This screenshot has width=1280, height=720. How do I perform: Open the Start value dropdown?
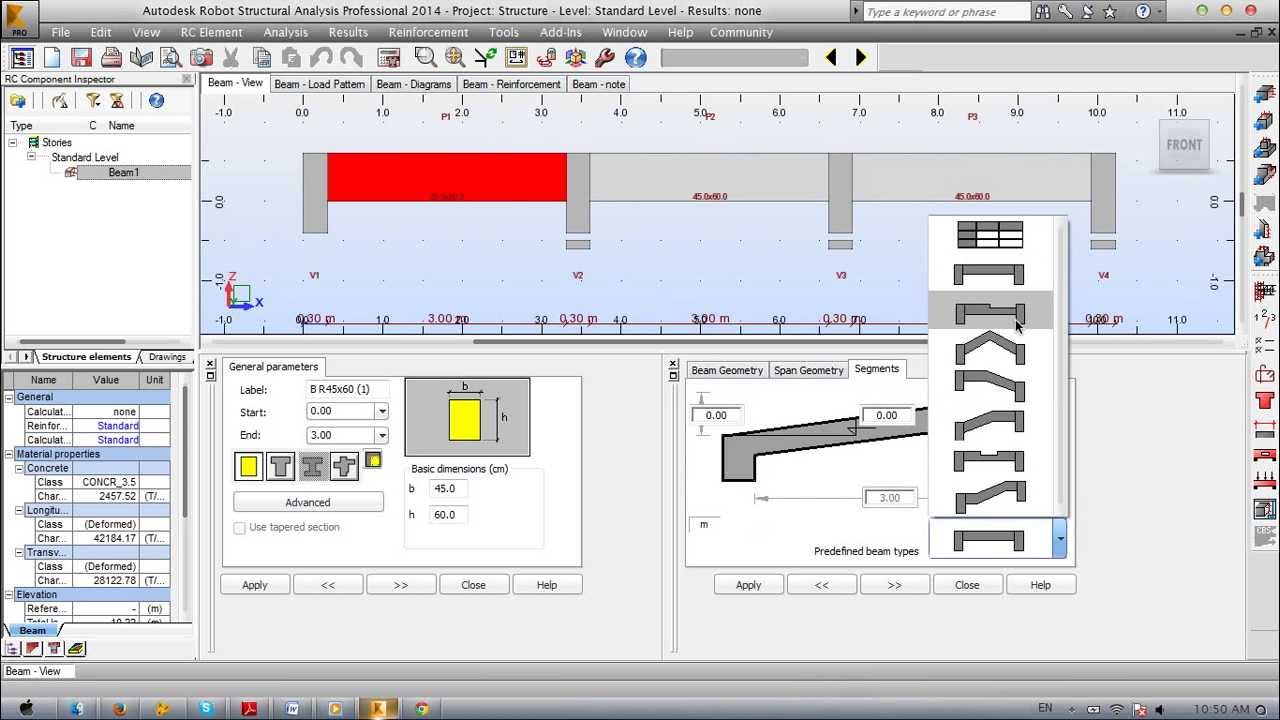tap(382, 411)
